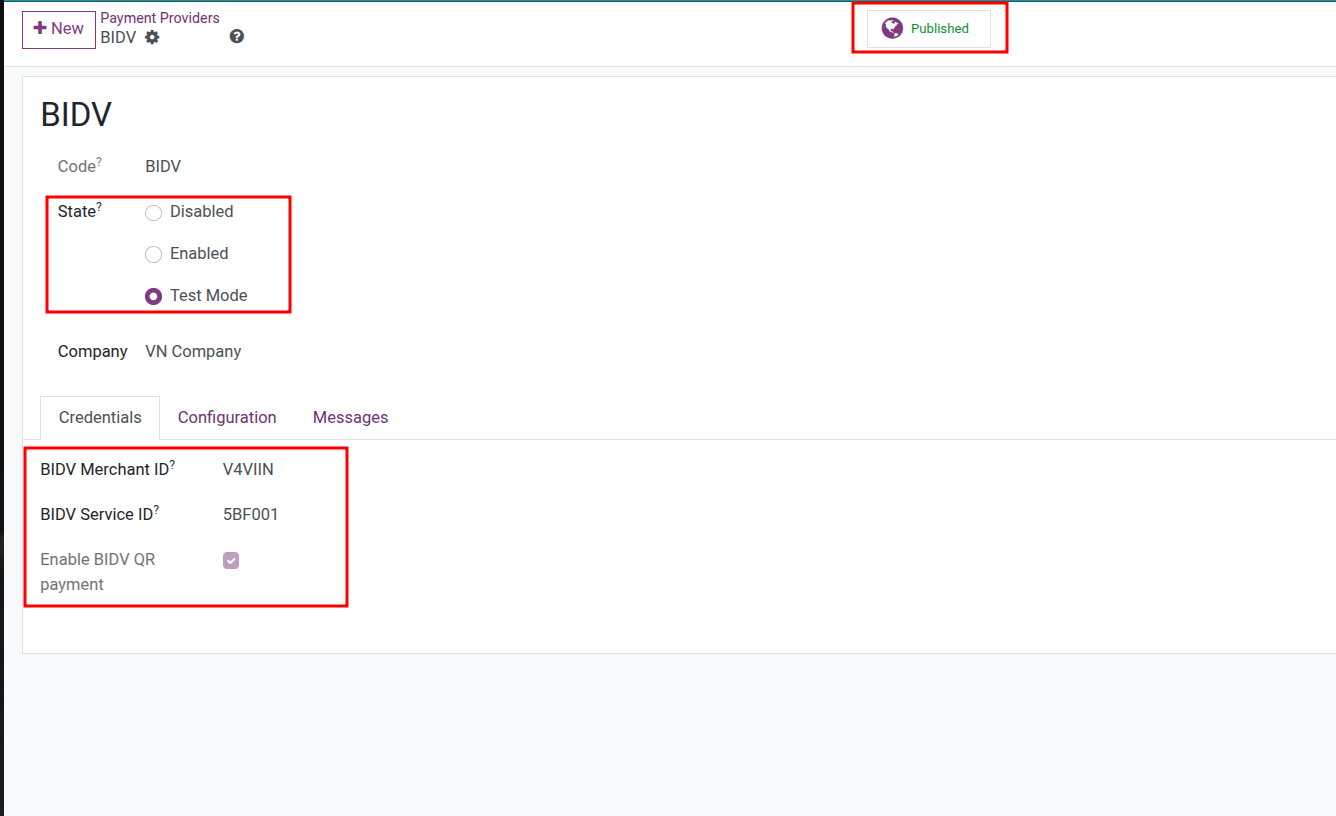Click the plus icon in the New button
This screenshot has height=816, width=1336.
click(x=38, y=29)
